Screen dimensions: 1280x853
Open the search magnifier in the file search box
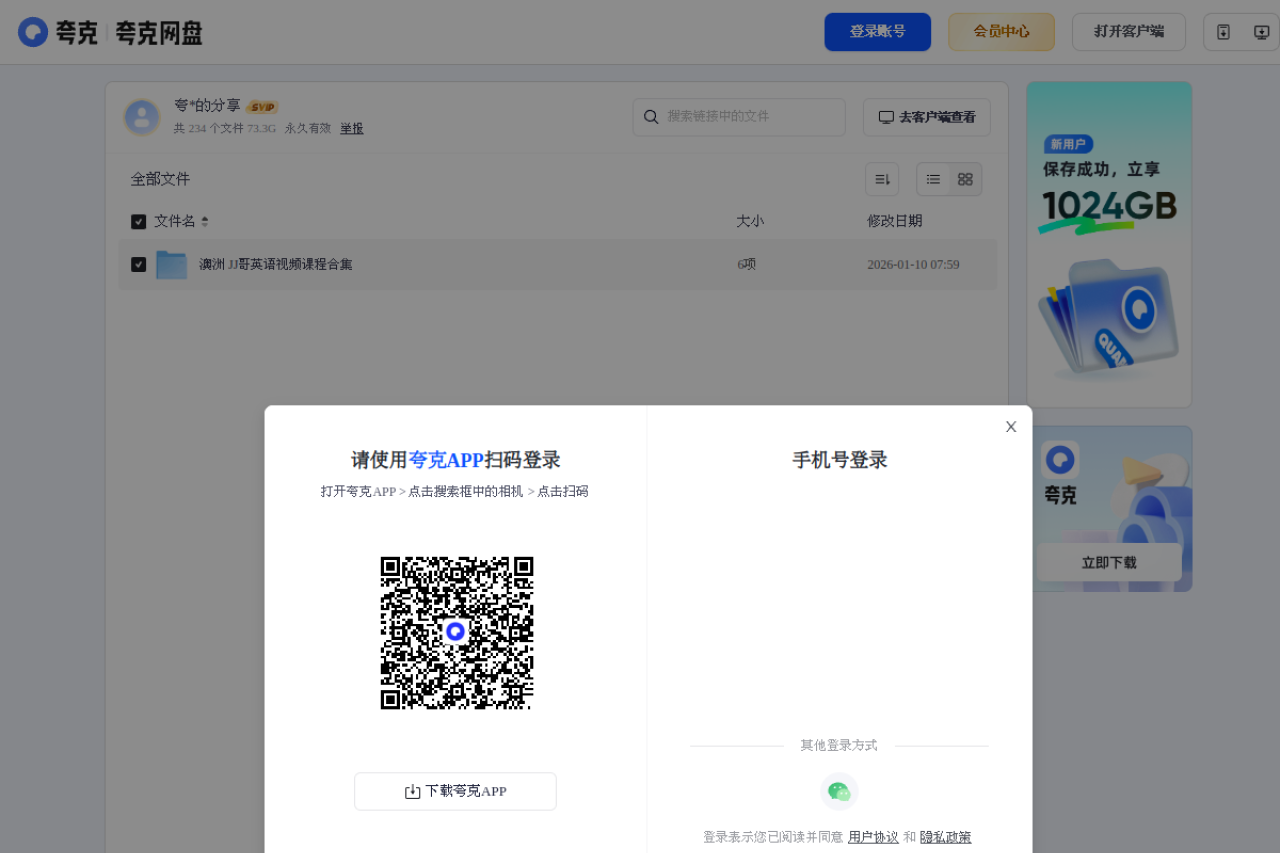click(x=651, y=117)
